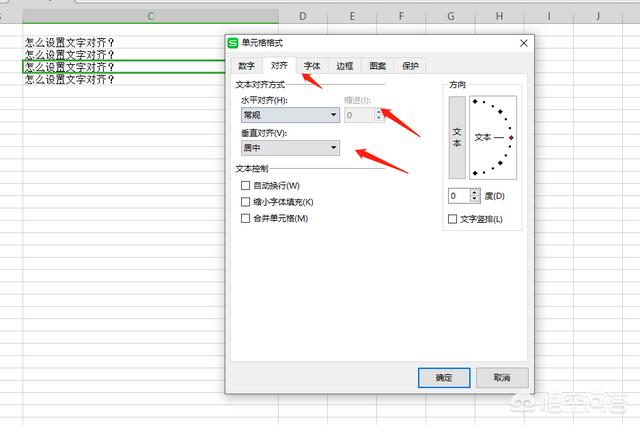The image size is (640, 425).
Task: Switch to the 边框 tab
Action: 345,66
